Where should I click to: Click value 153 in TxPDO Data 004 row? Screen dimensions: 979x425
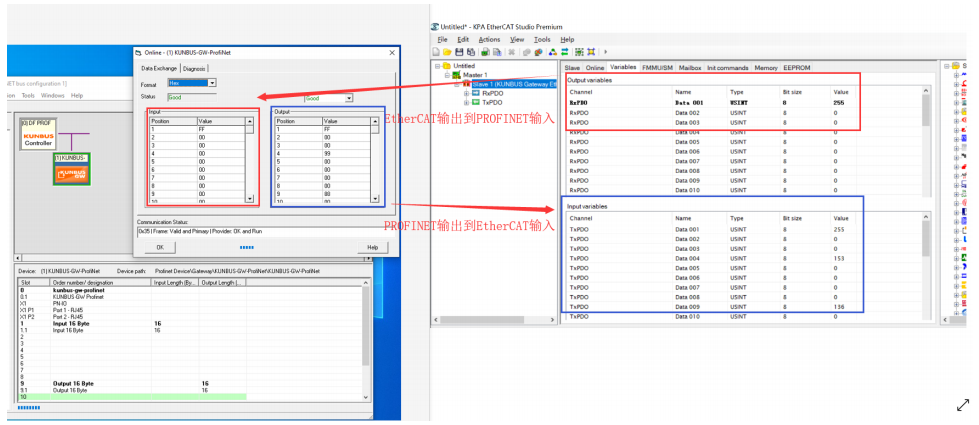pos(838,258)
